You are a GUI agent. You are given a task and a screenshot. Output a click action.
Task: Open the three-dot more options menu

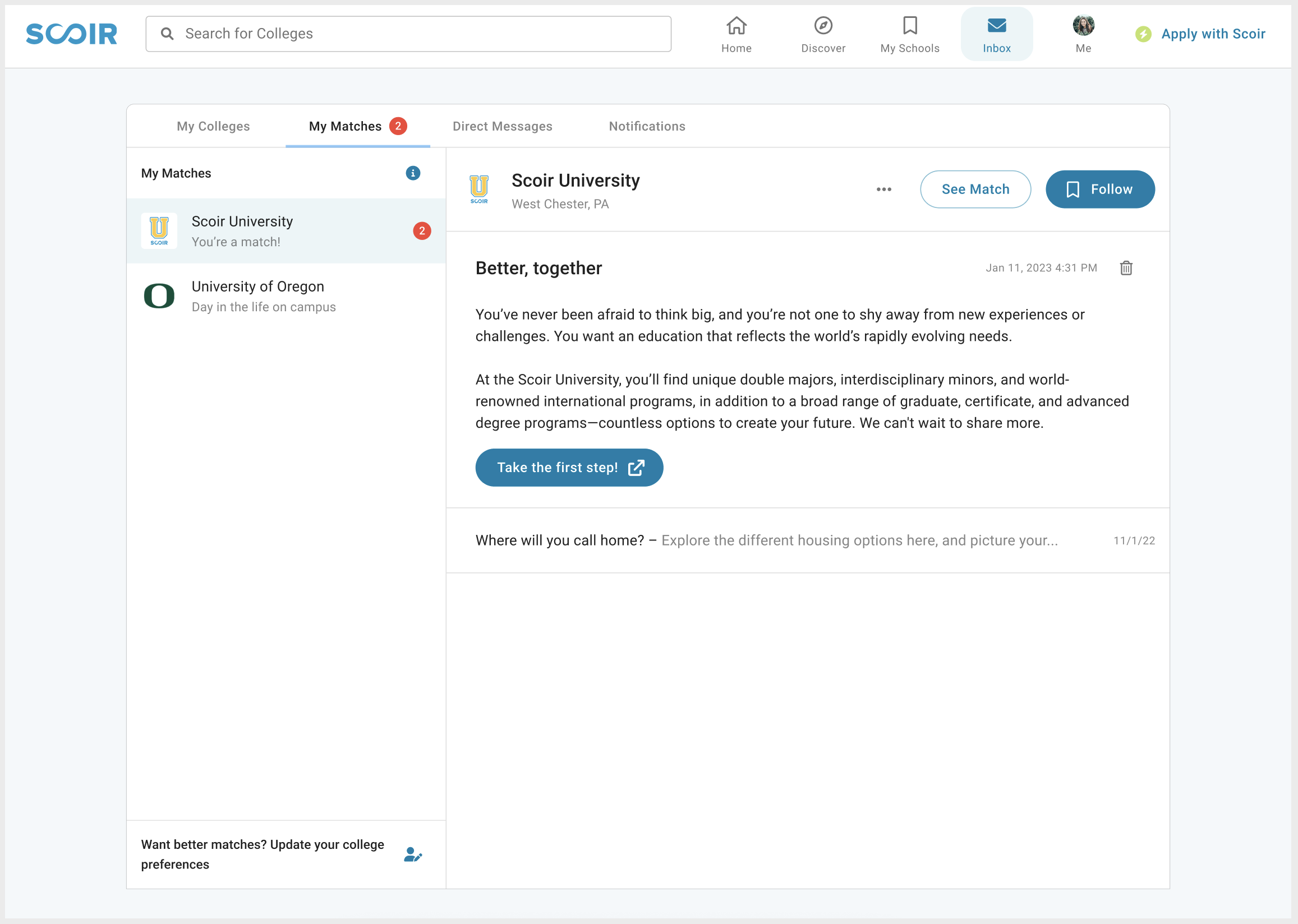pos(883,190)
